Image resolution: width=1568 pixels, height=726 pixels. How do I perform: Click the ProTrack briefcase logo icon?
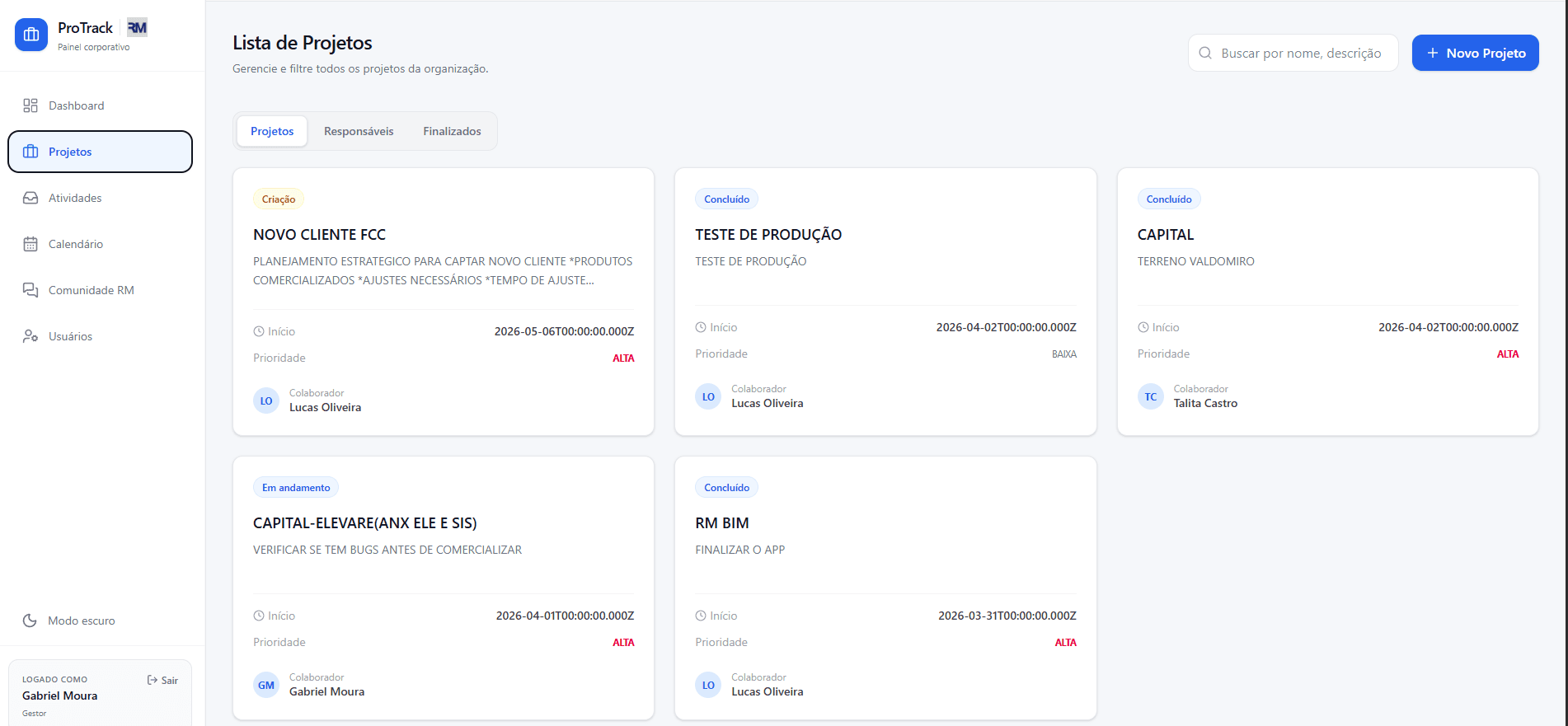pyautogui.click(x=31, y=35)
